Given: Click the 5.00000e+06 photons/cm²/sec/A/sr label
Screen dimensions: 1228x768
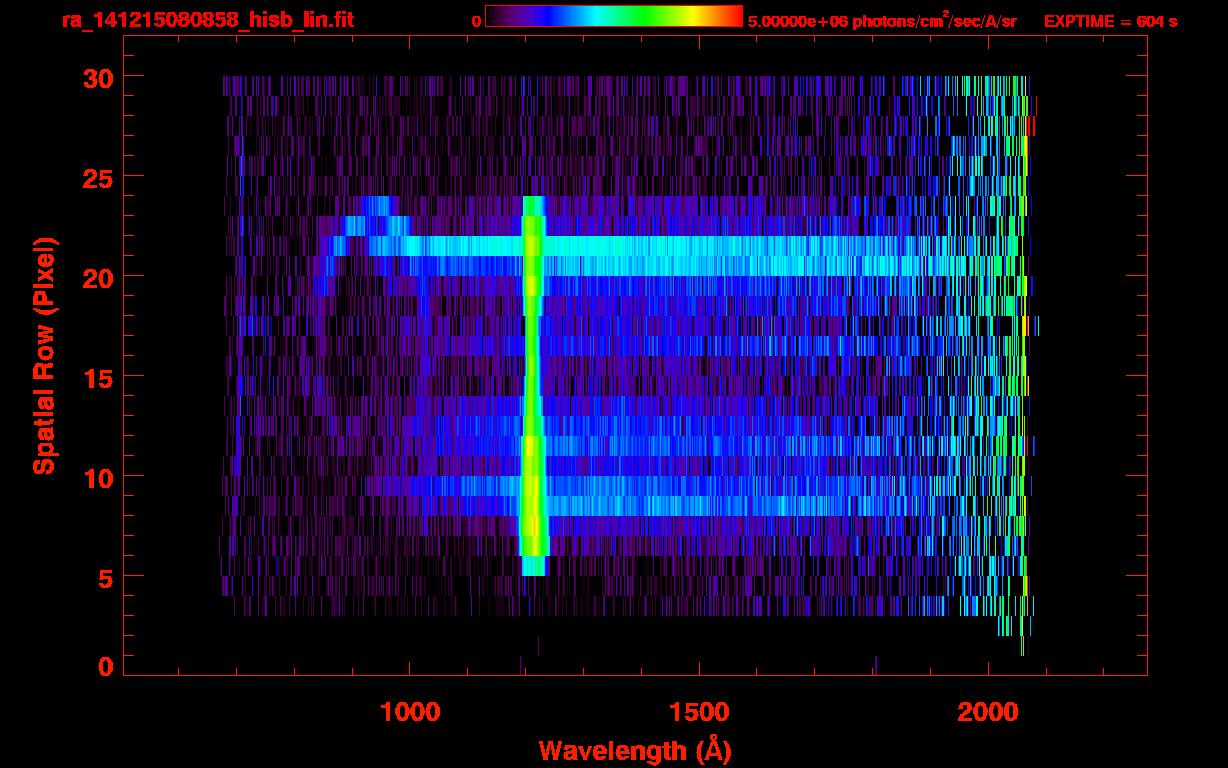Looking at the screenshot, I should [x=882, y=20].
